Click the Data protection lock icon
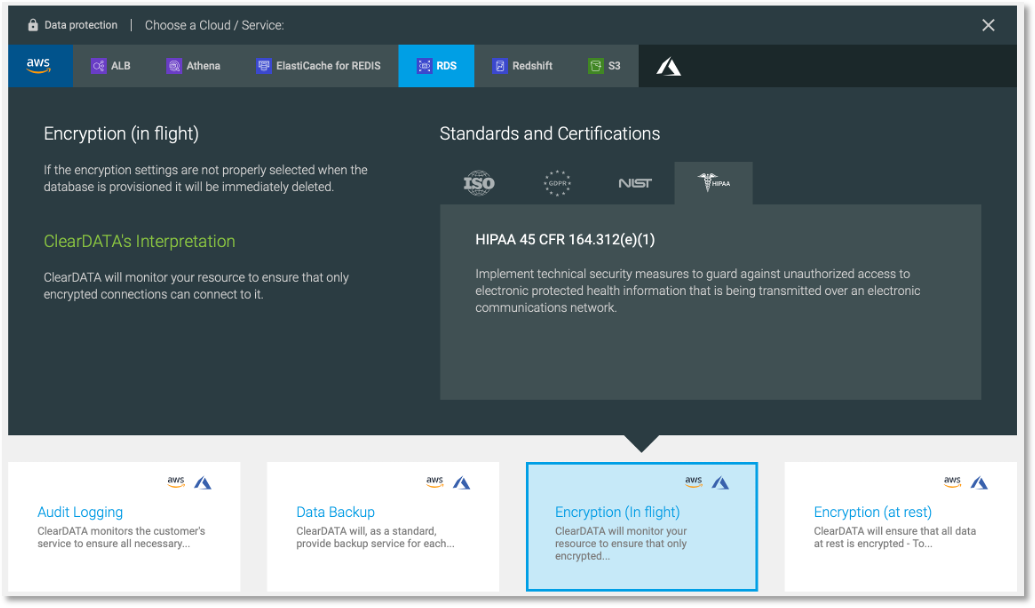 click(x=33, y=25)
